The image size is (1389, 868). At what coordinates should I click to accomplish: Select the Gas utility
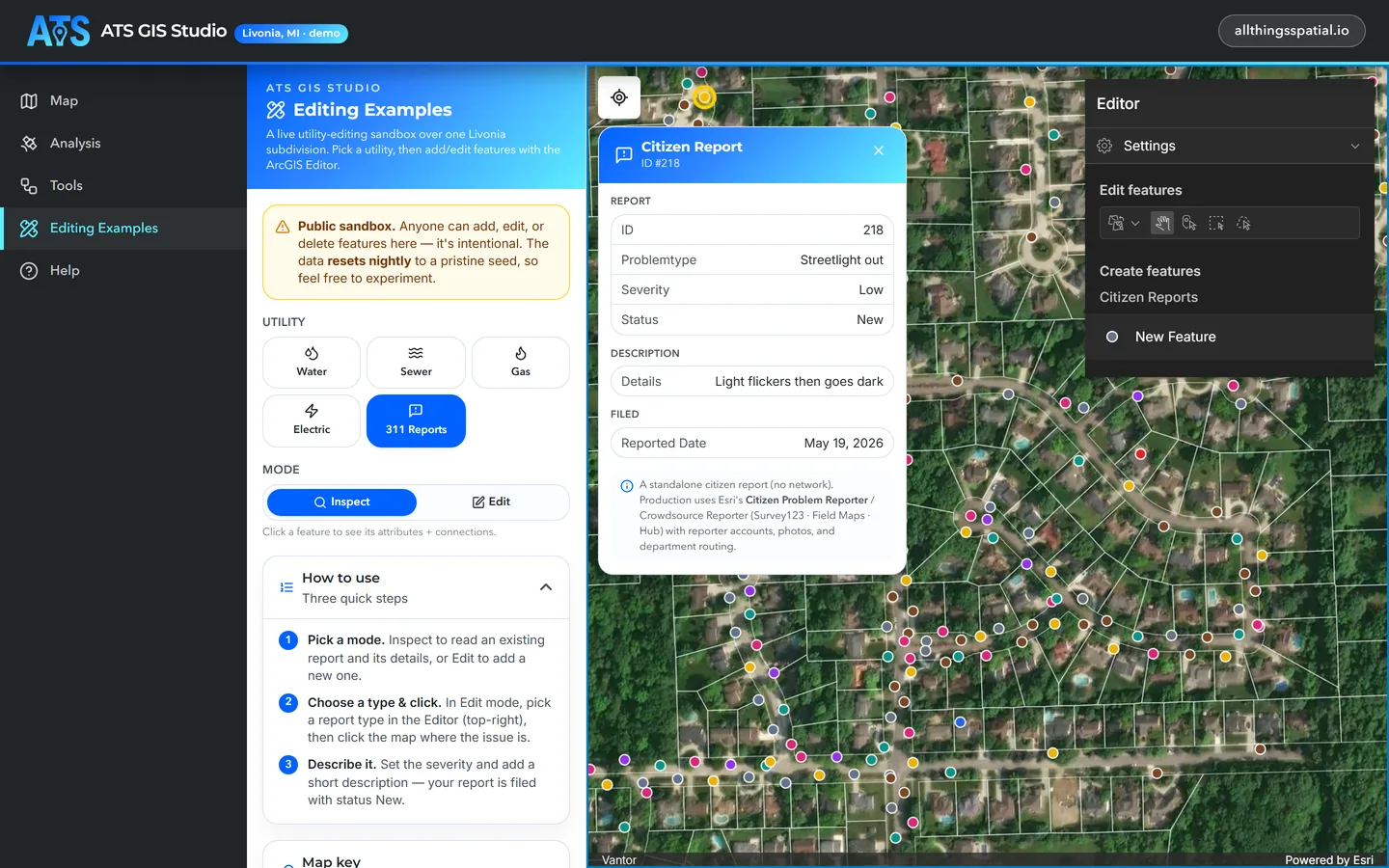tap(521, 363)
